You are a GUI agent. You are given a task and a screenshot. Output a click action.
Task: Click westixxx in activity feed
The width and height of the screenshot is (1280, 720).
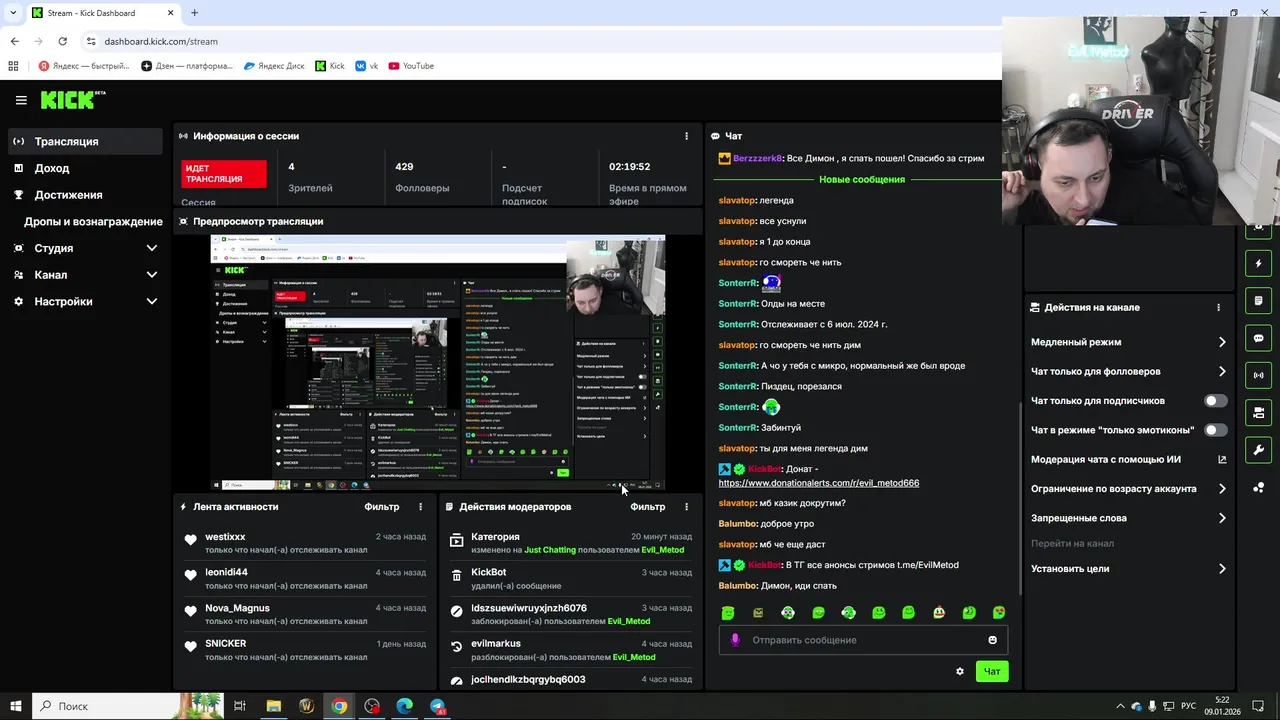[x=225, y=537]
